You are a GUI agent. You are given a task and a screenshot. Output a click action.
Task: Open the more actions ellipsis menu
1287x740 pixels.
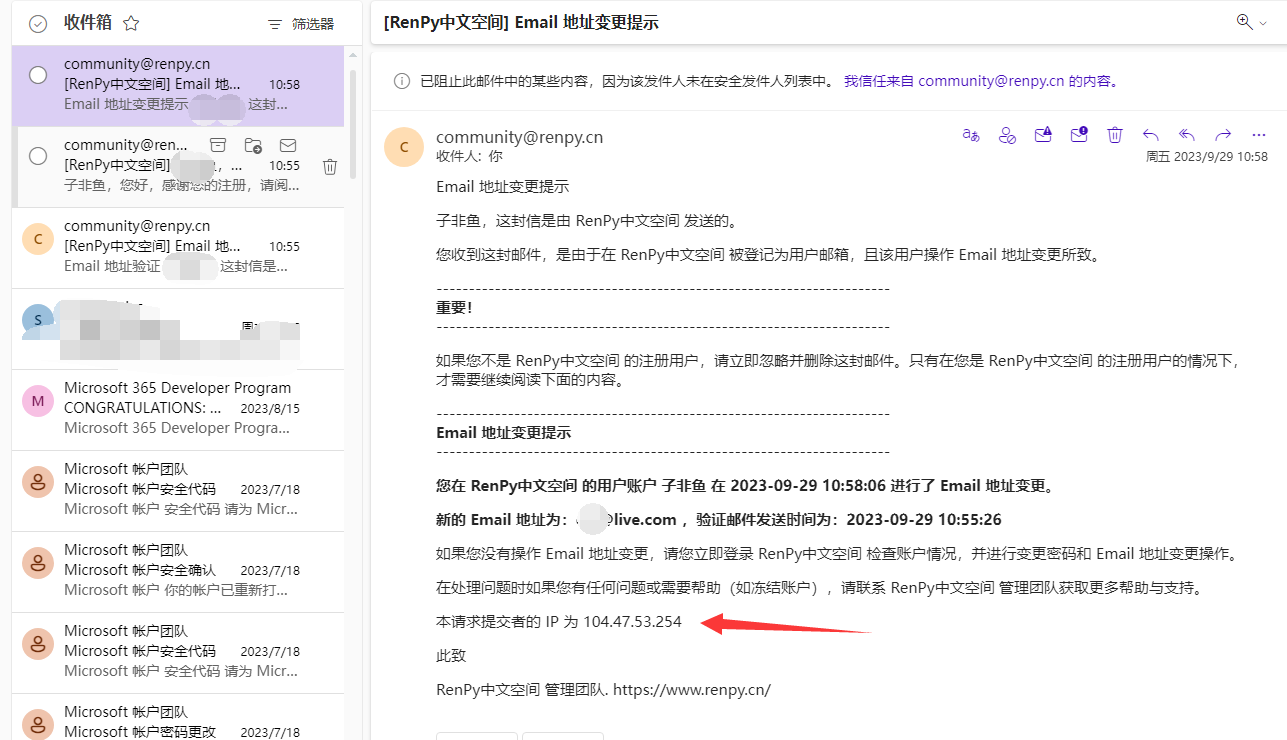click(x=1259, y=135)
